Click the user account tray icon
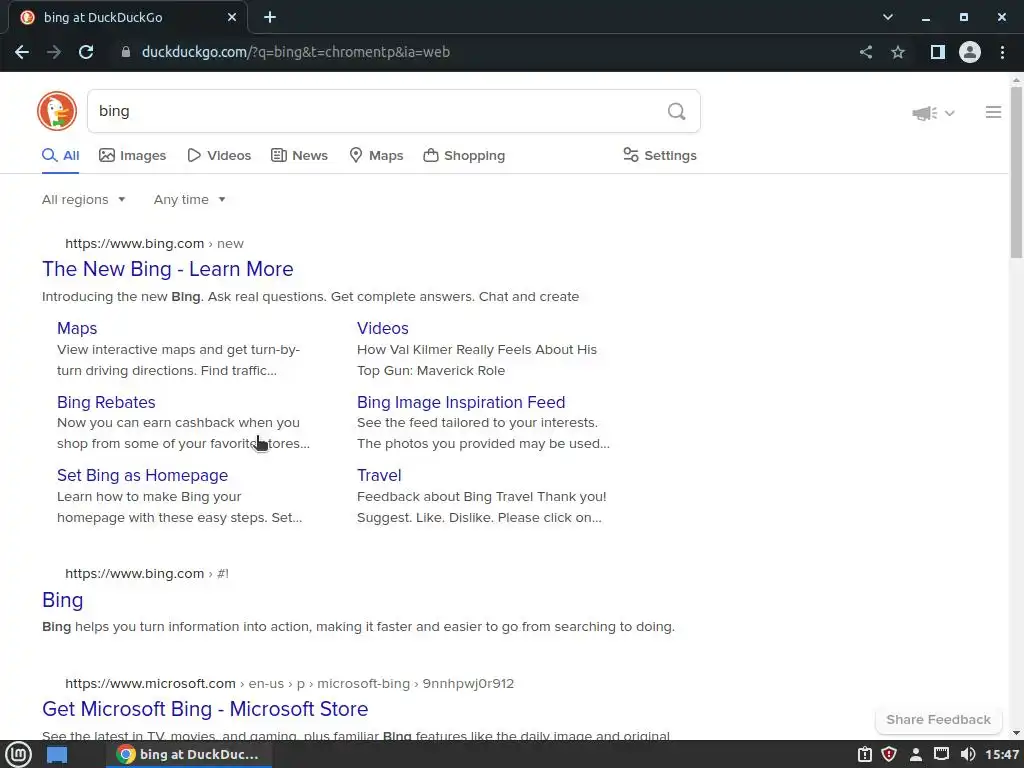The width and height of the screenshot is (1024, 768). tap(916, 754)
